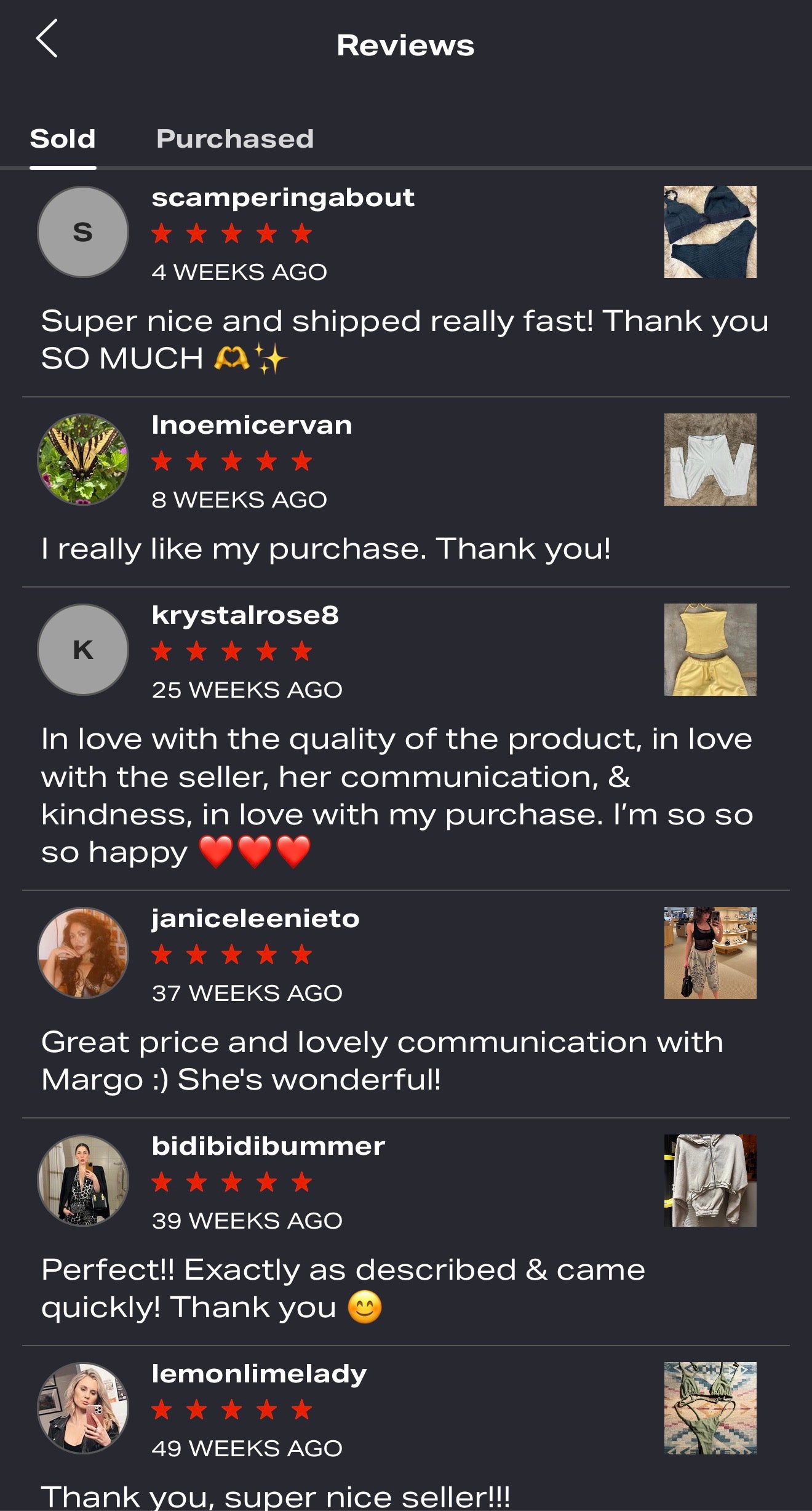View the yellow top and shorts thumbnail

pos(710,650)
